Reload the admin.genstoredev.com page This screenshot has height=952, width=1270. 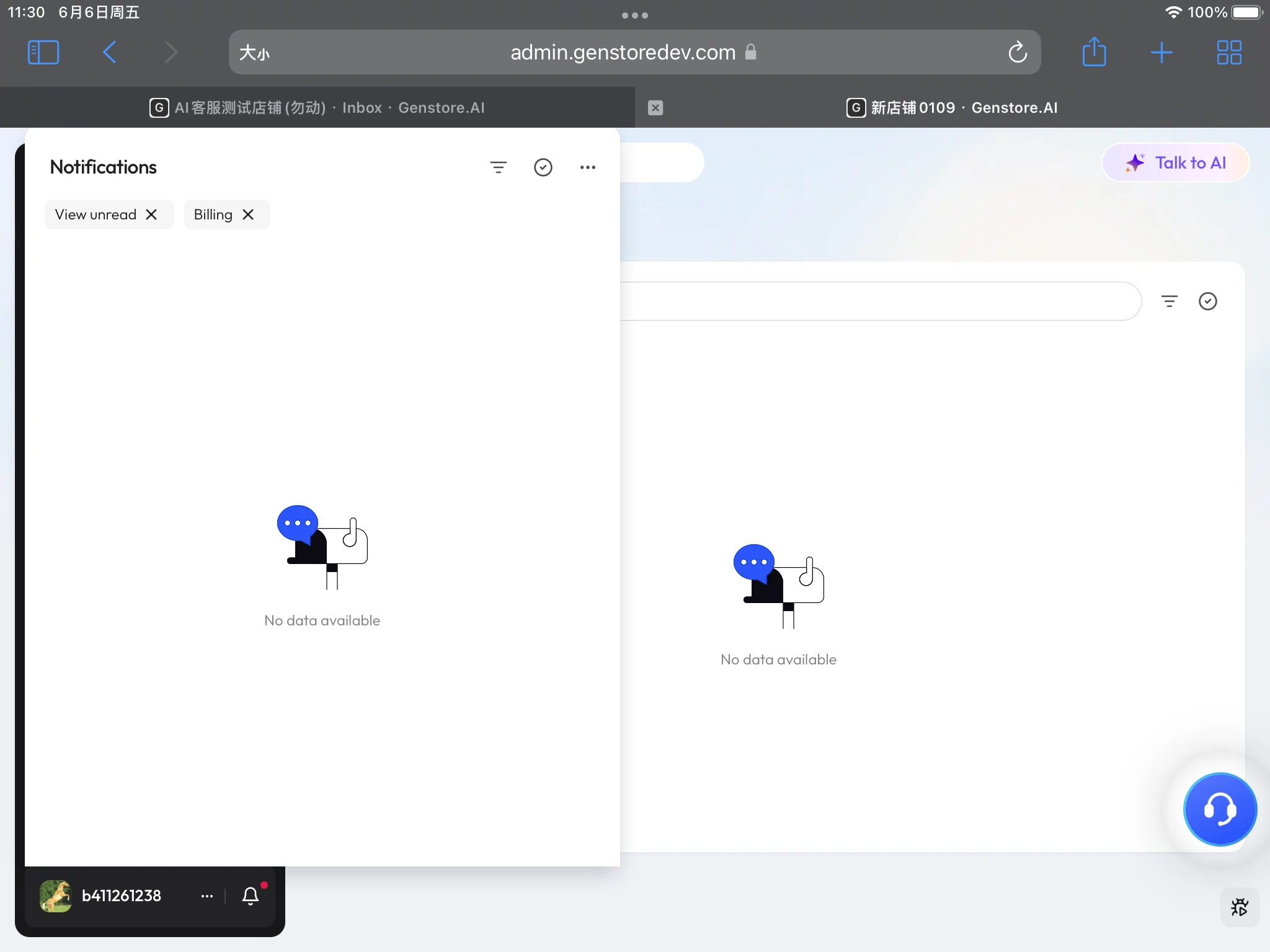(1018, 53)
